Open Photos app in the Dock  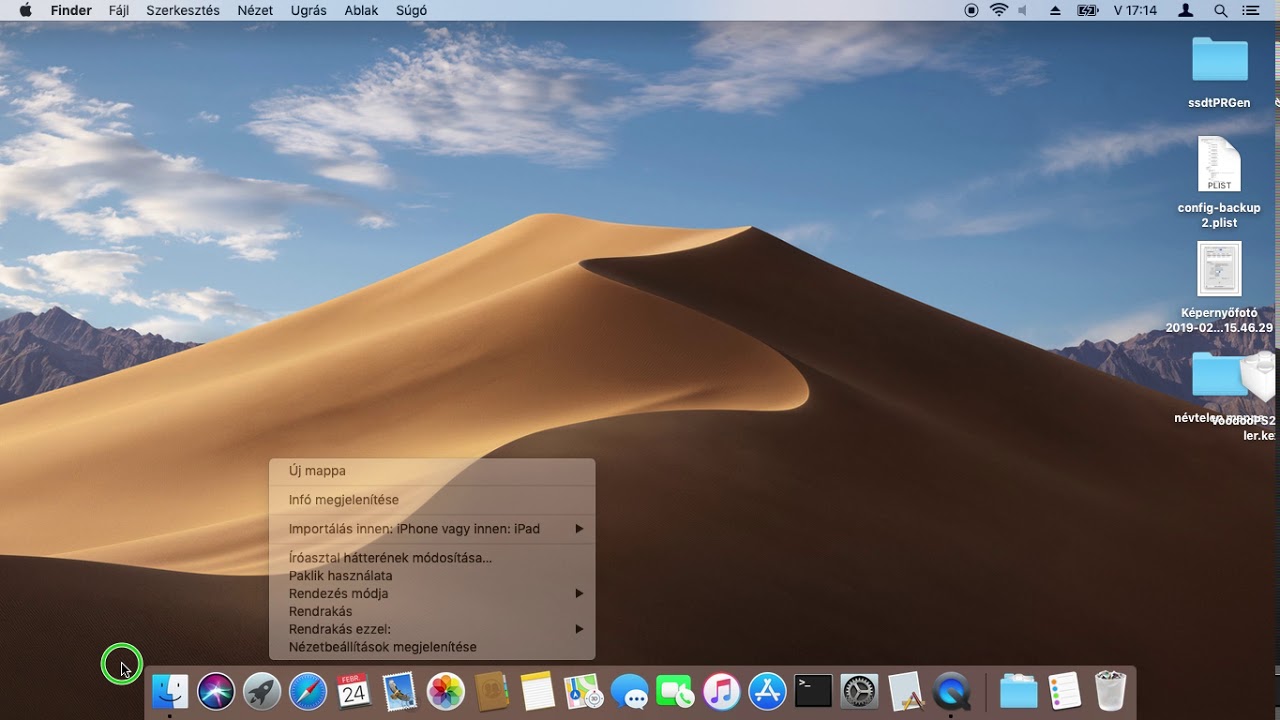446,691
